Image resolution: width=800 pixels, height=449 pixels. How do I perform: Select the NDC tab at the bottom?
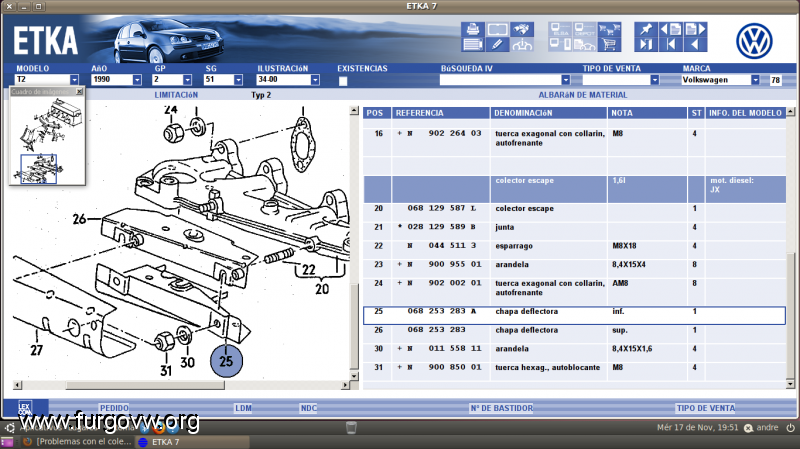[x=309, y=408]
